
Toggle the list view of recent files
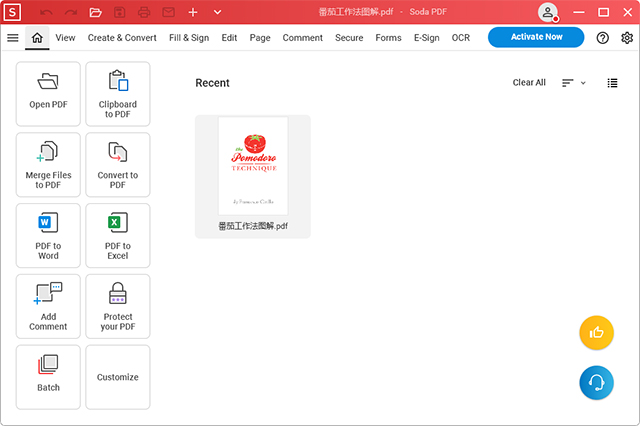pos(612,83)
